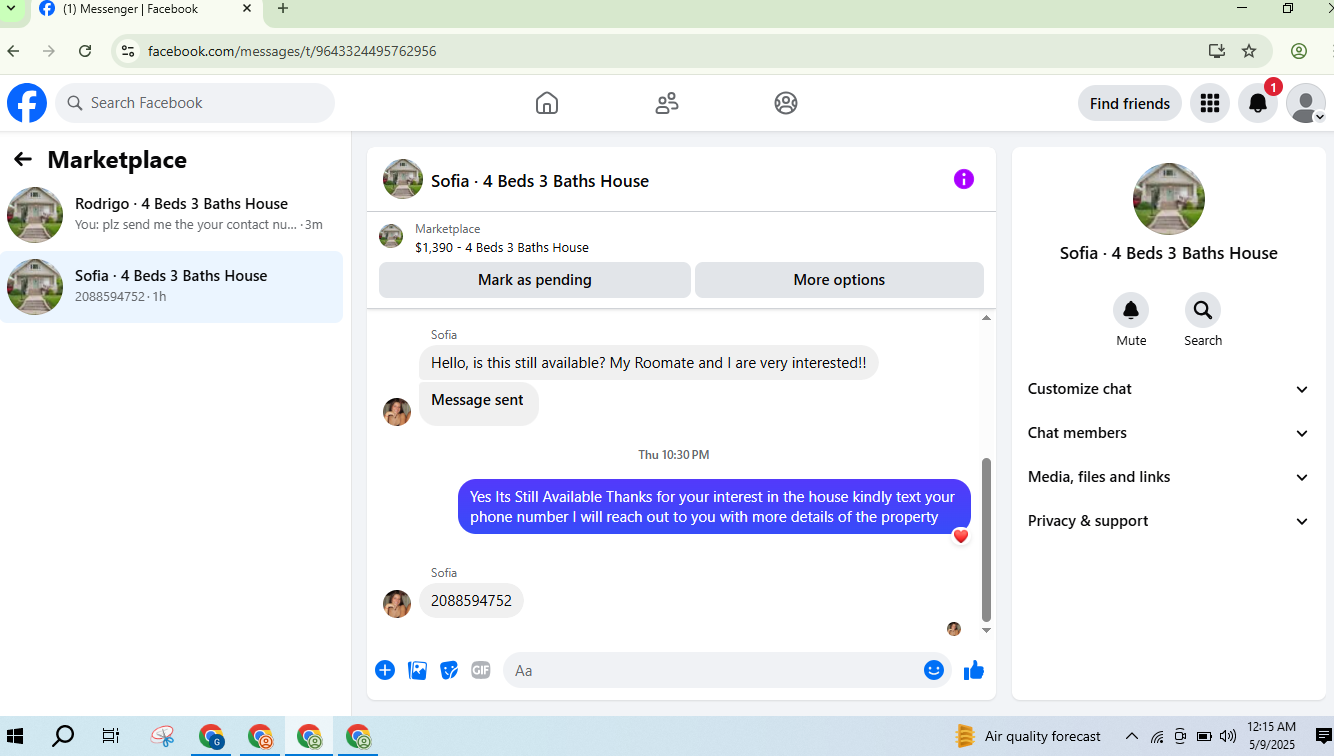Click the heart reaction on the sent message
Screen dimensions: 1334x756
click(x=961, y=536)
